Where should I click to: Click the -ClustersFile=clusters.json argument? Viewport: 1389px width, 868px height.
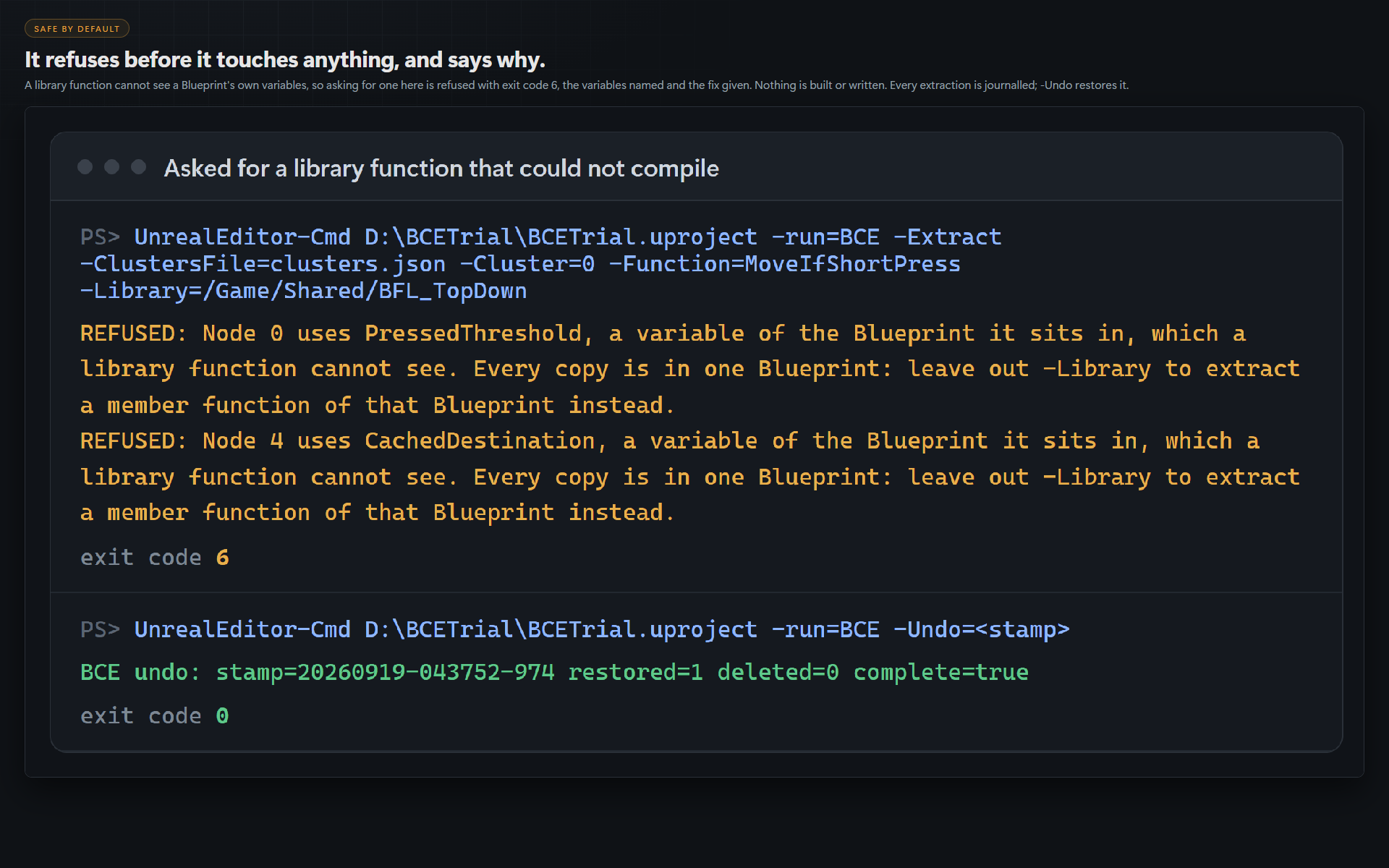263,263
